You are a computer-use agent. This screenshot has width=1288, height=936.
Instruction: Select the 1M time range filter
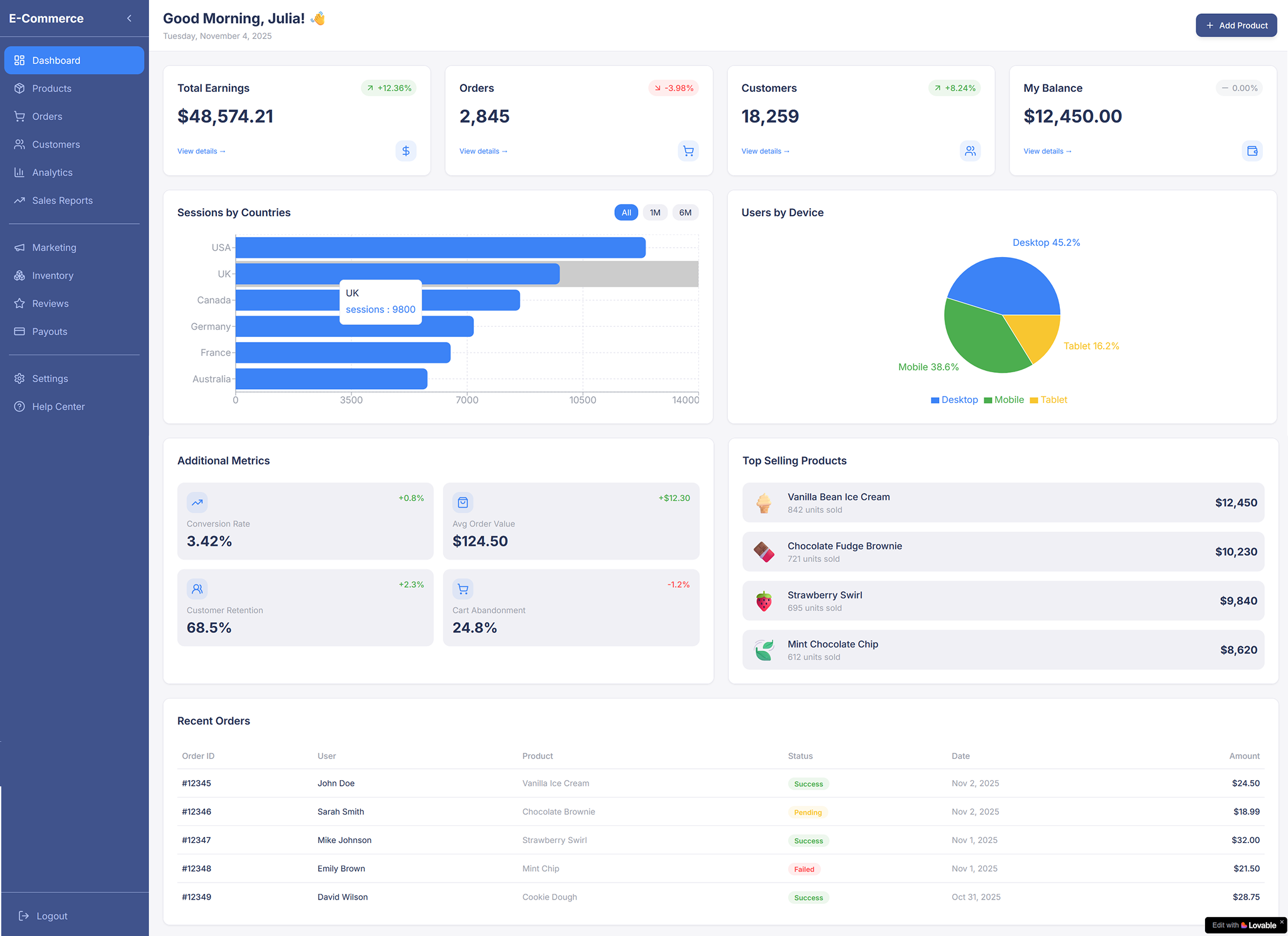[x=655, y=212]
